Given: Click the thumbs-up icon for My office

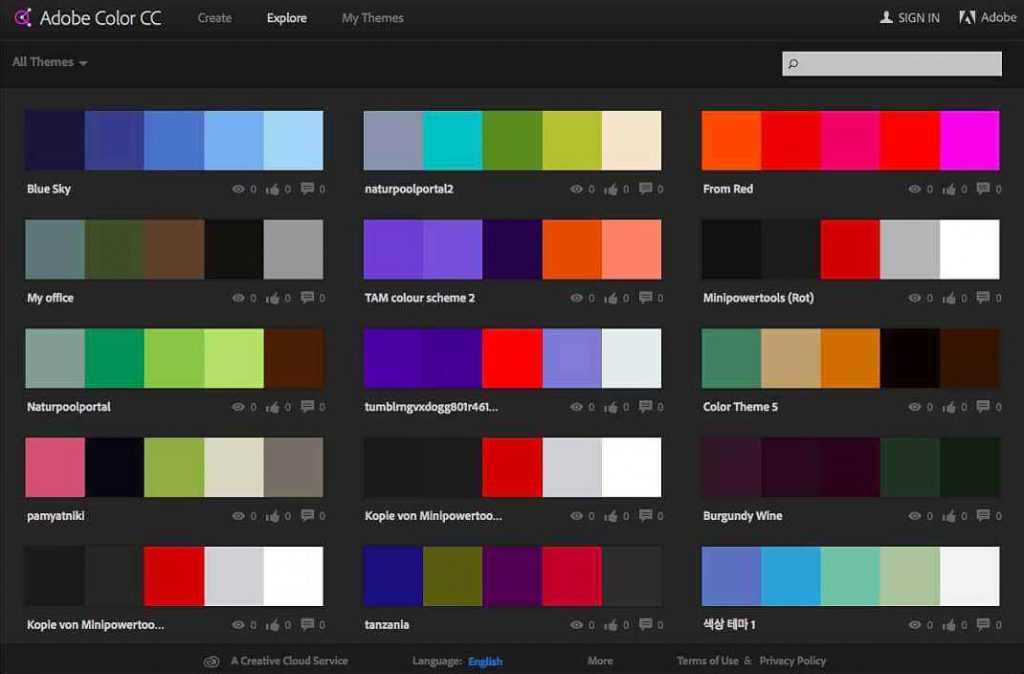Looking at the screenshot, I should click(x=272, y=298).
